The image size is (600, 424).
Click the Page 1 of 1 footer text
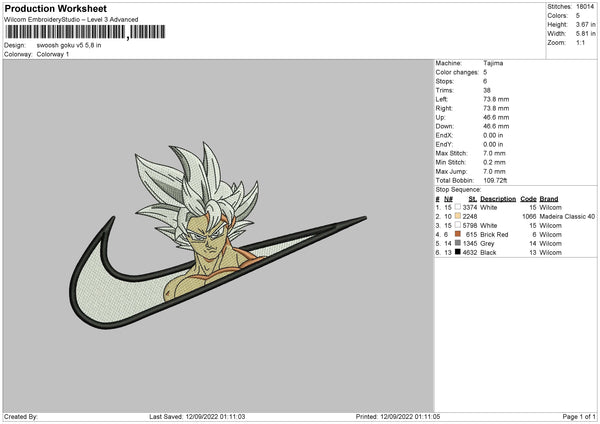point(579,416)
